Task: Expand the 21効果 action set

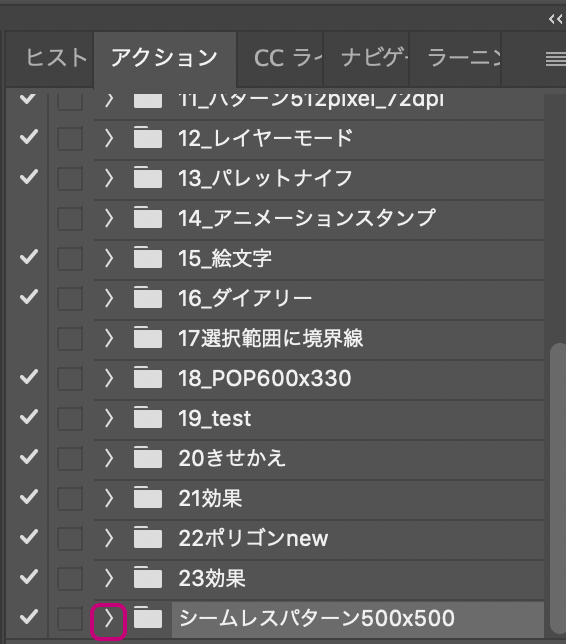Action: [108, 498]
